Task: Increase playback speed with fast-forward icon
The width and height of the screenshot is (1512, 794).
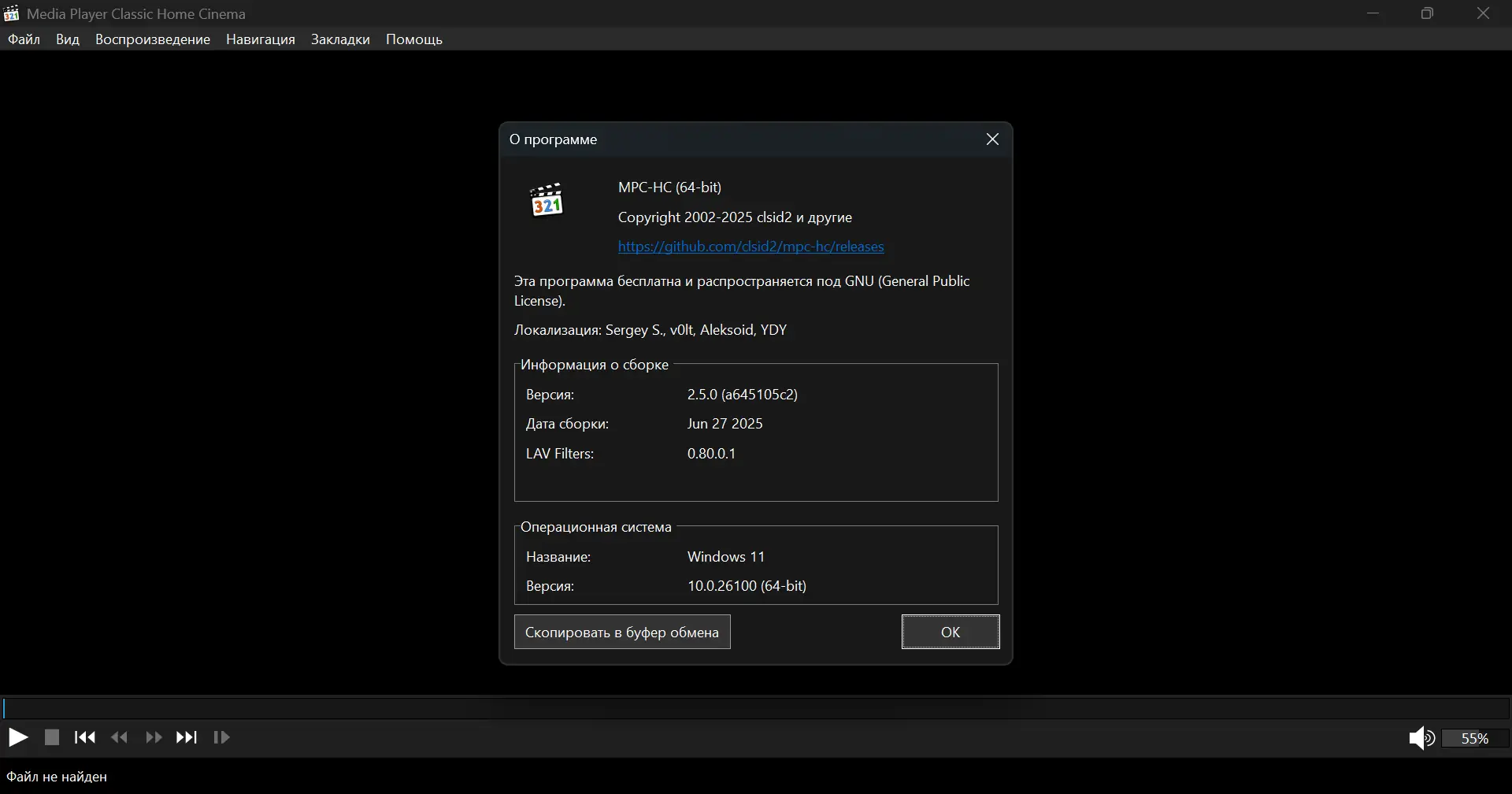Action: click(x=154, y=738)
